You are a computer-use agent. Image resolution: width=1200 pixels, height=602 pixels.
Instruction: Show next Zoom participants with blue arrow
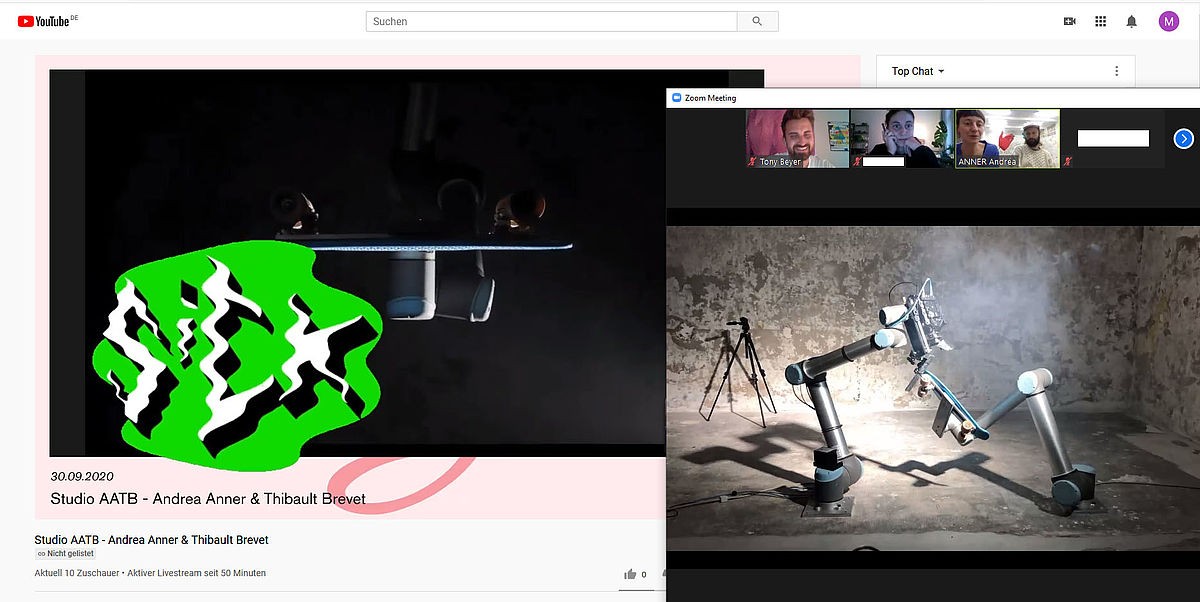(x=1183, y=139)
